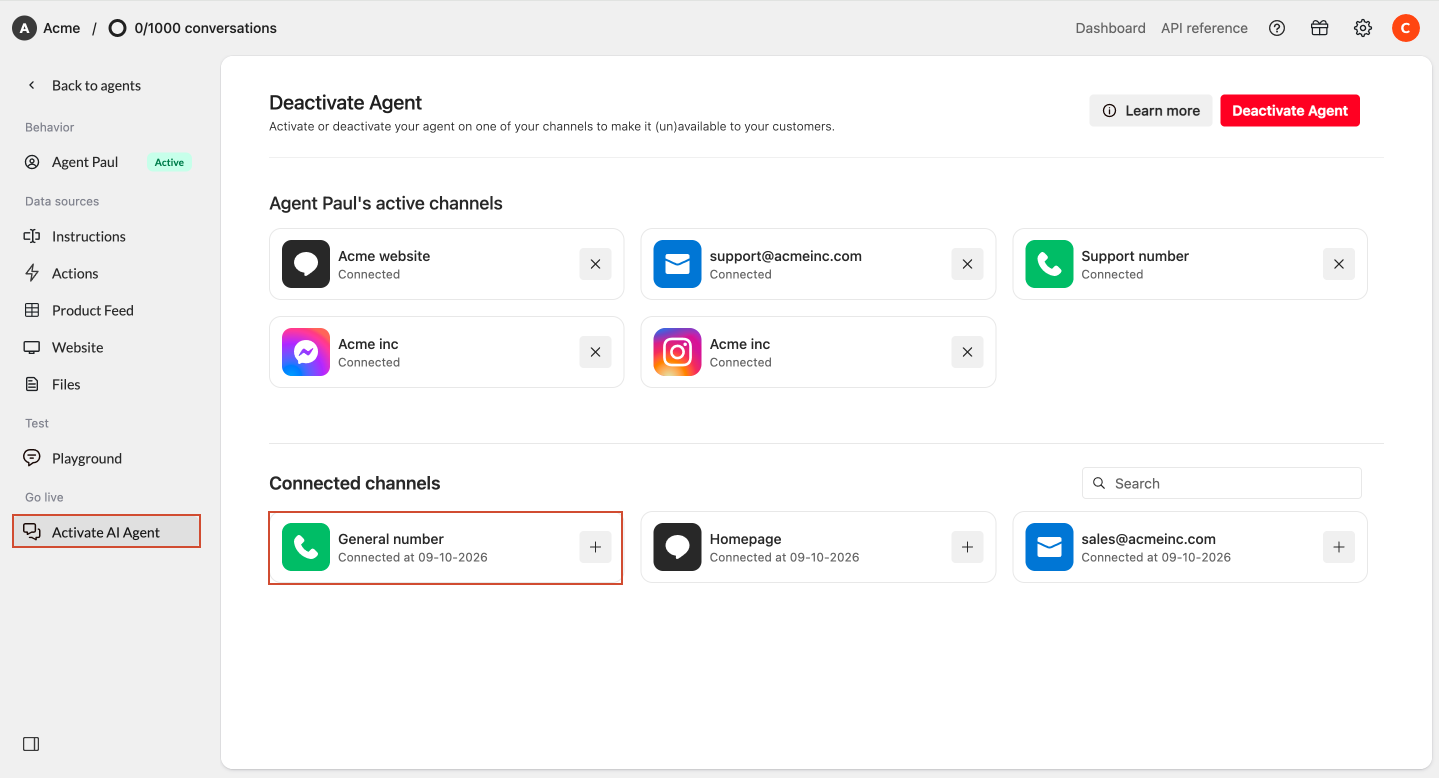Screen dimensions: 1439x778
Task: Open the gift box icon in header
Action: [1320, 28]
